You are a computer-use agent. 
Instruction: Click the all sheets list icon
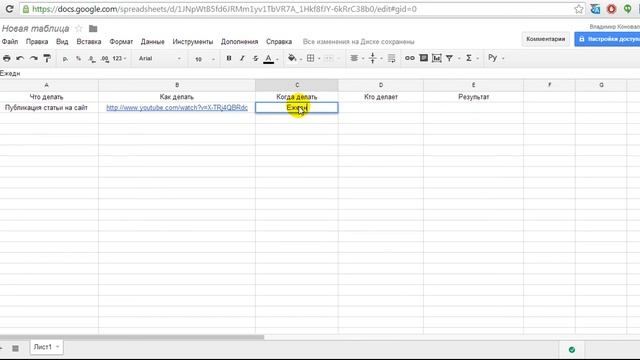[x=15, y=348]
